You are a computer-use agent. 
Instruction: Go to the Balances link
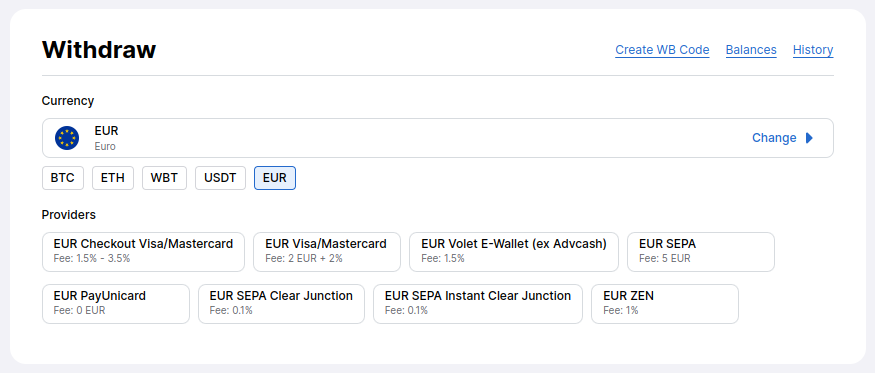click(x=751, y=50)
